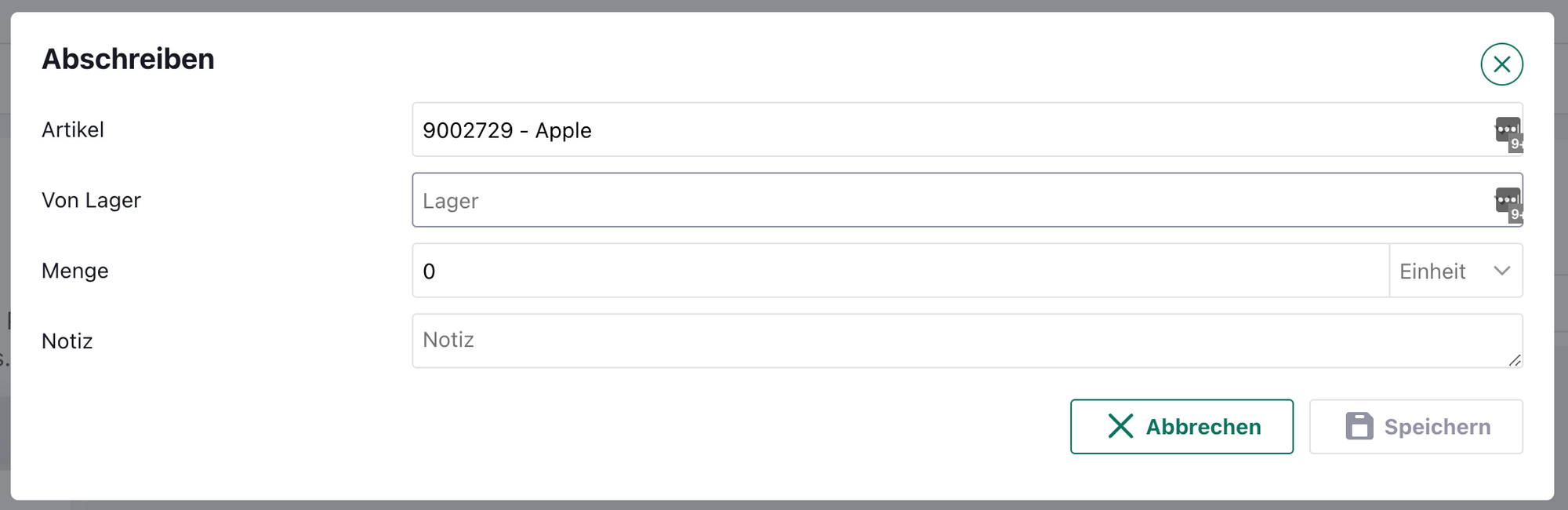Click the password manager icon in Lager field
The width and height of the screenshot is (1568, 510).
1508,201
